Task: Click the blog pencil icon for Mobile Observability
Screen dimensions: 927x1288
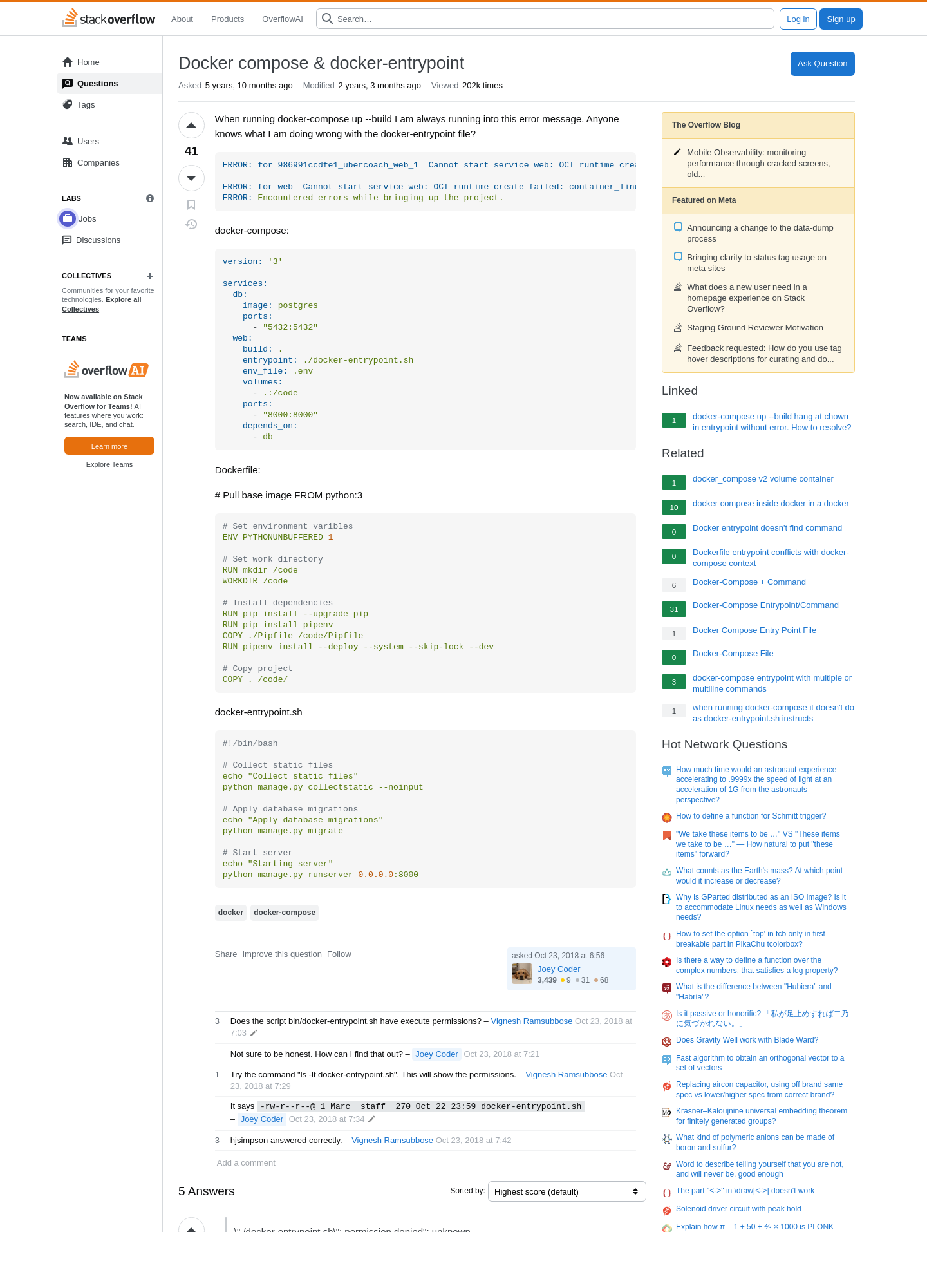Action: click(677, 153)
